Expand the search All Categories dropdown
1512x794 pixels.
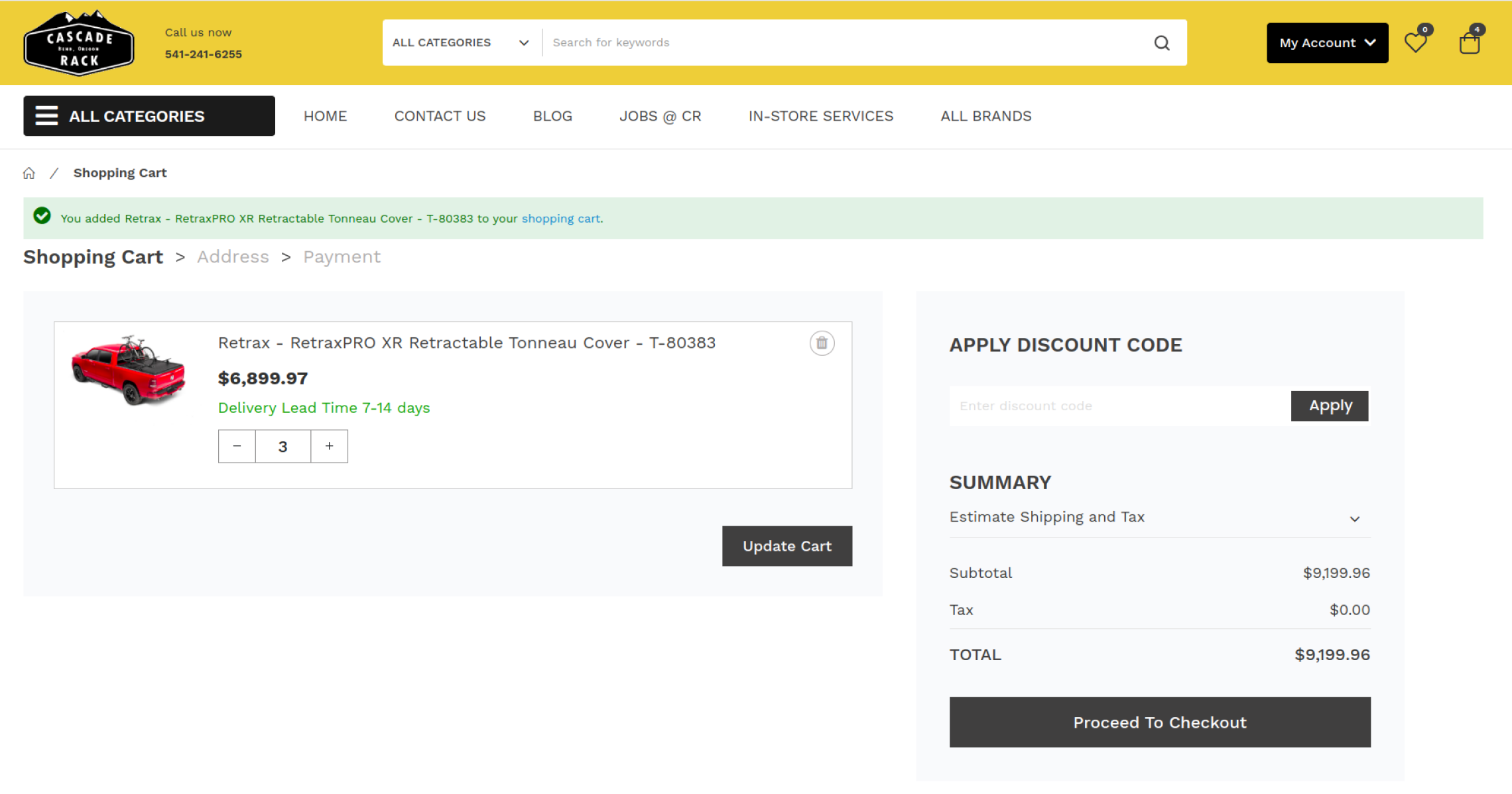click(461, 43)
